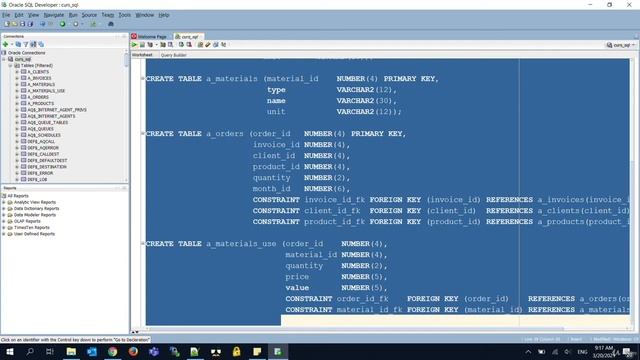This screenshot has height=360, width=640.
Task: Click the grey Forward navigation icon
Action: [76, 24]
